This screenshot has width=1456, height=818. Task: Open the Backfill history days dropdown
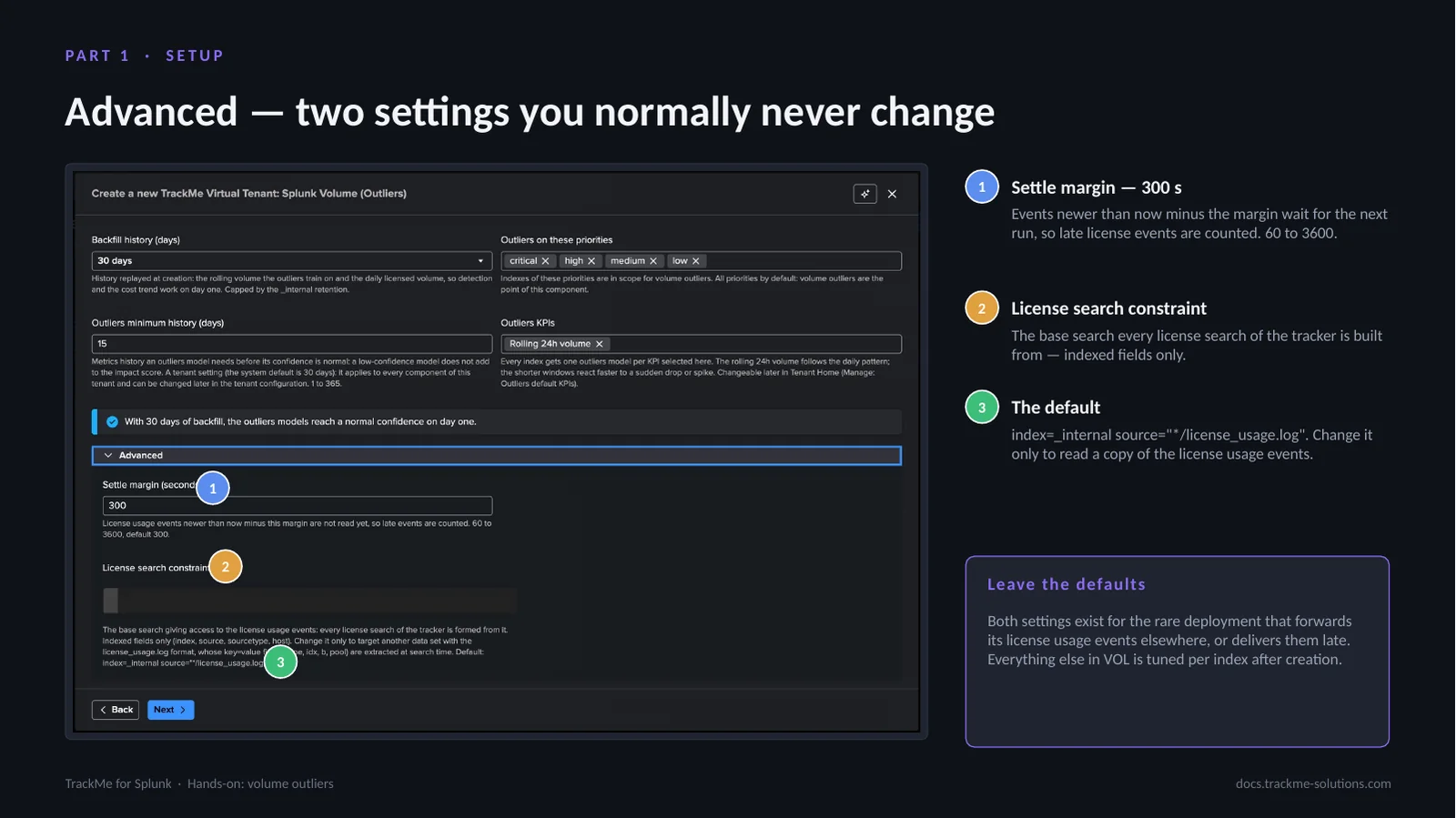pyautogui.click(x=291, y=261)
